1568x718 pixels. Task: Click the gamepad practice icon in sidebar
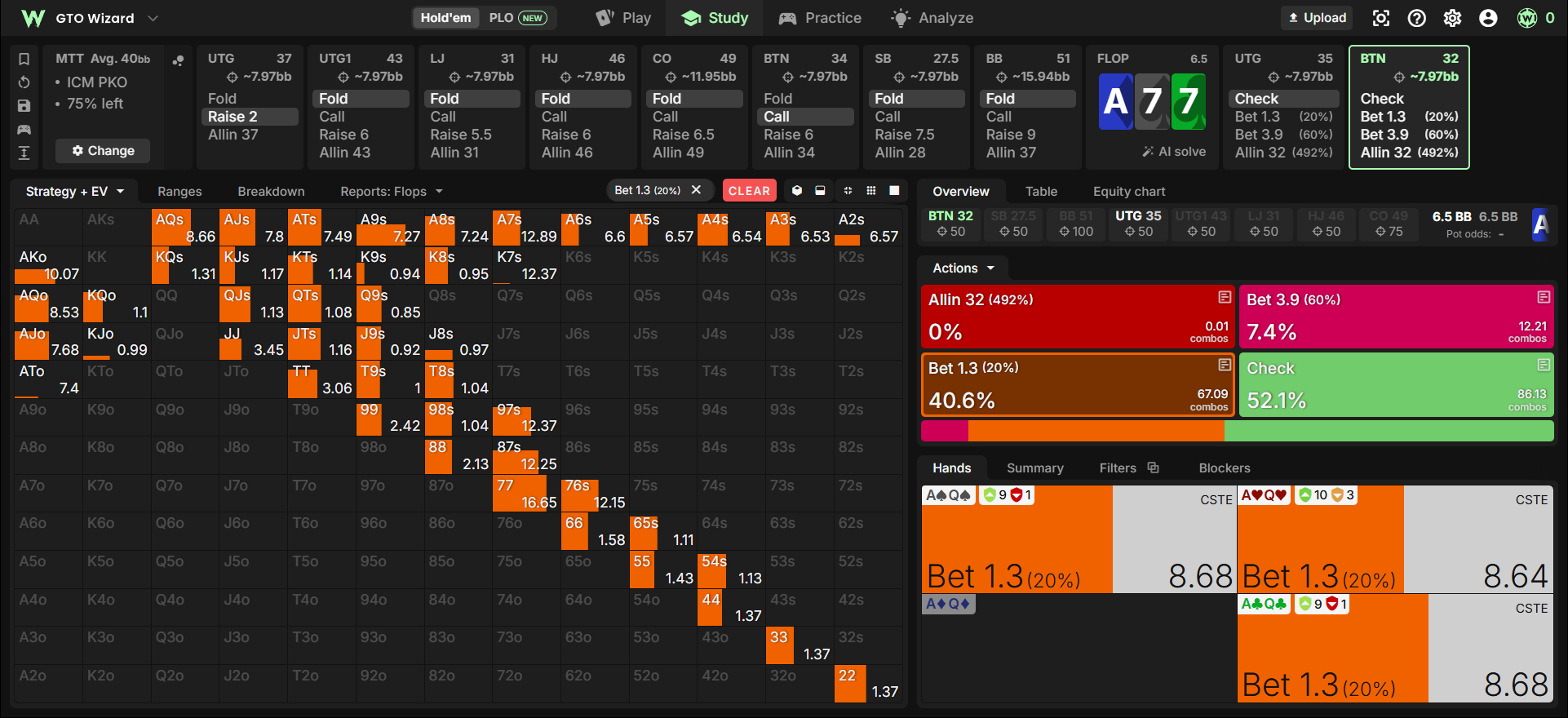tap(24, 129)
